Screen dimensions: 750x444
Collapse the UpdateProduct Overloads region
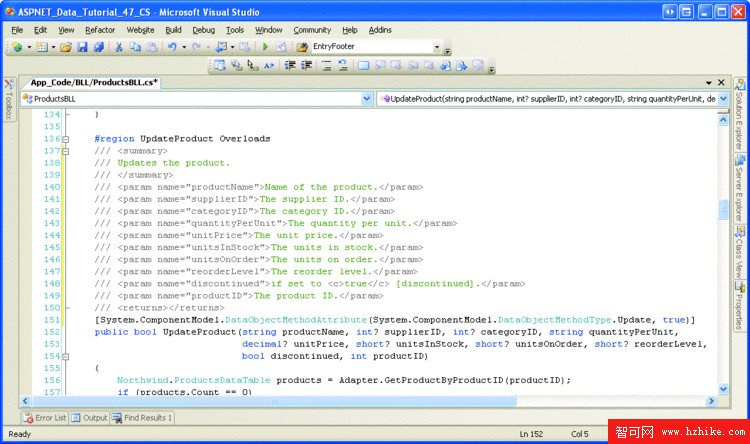[66, 139]
